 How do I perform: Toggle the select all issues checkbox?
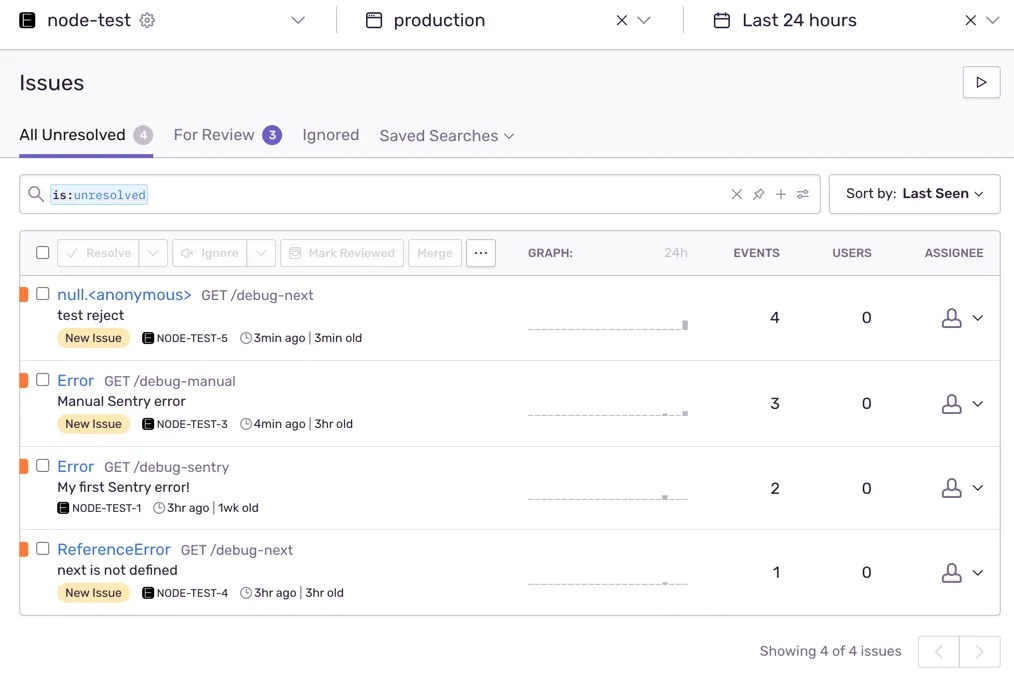click(43, 253)
